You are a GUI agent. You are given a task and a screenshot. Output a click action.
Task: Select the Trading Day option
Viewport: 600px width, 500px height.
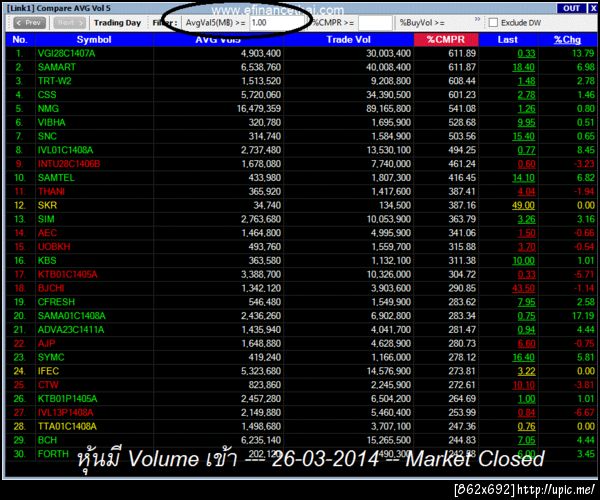(x=117, y=23)
